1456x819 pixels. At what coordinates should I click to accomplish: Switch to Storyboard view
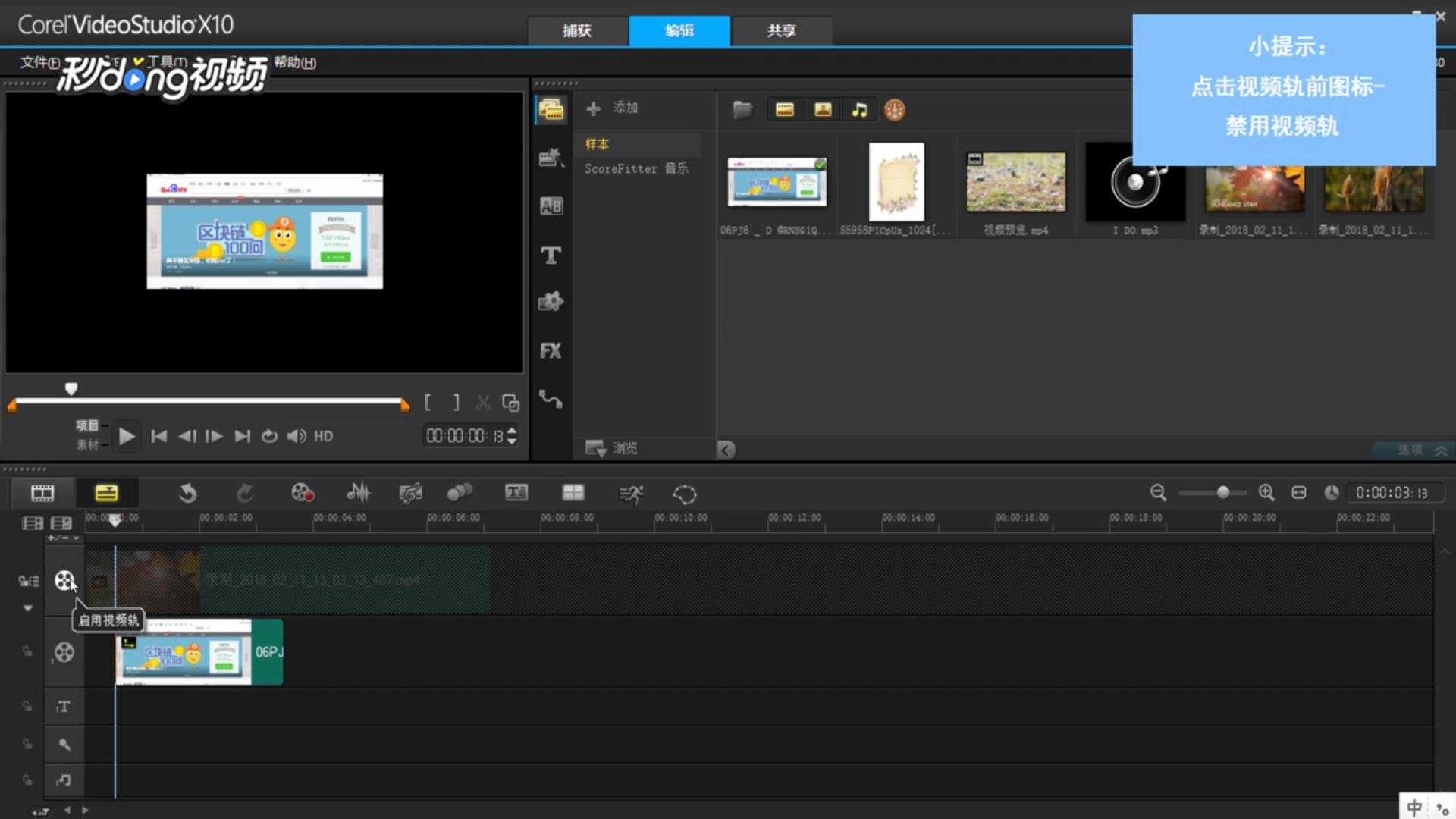point(42,494)
